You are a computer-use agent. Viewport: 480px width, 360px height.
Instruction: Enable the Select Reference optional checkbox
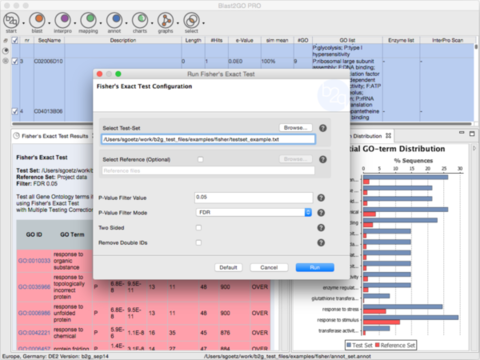click(200, 159)
